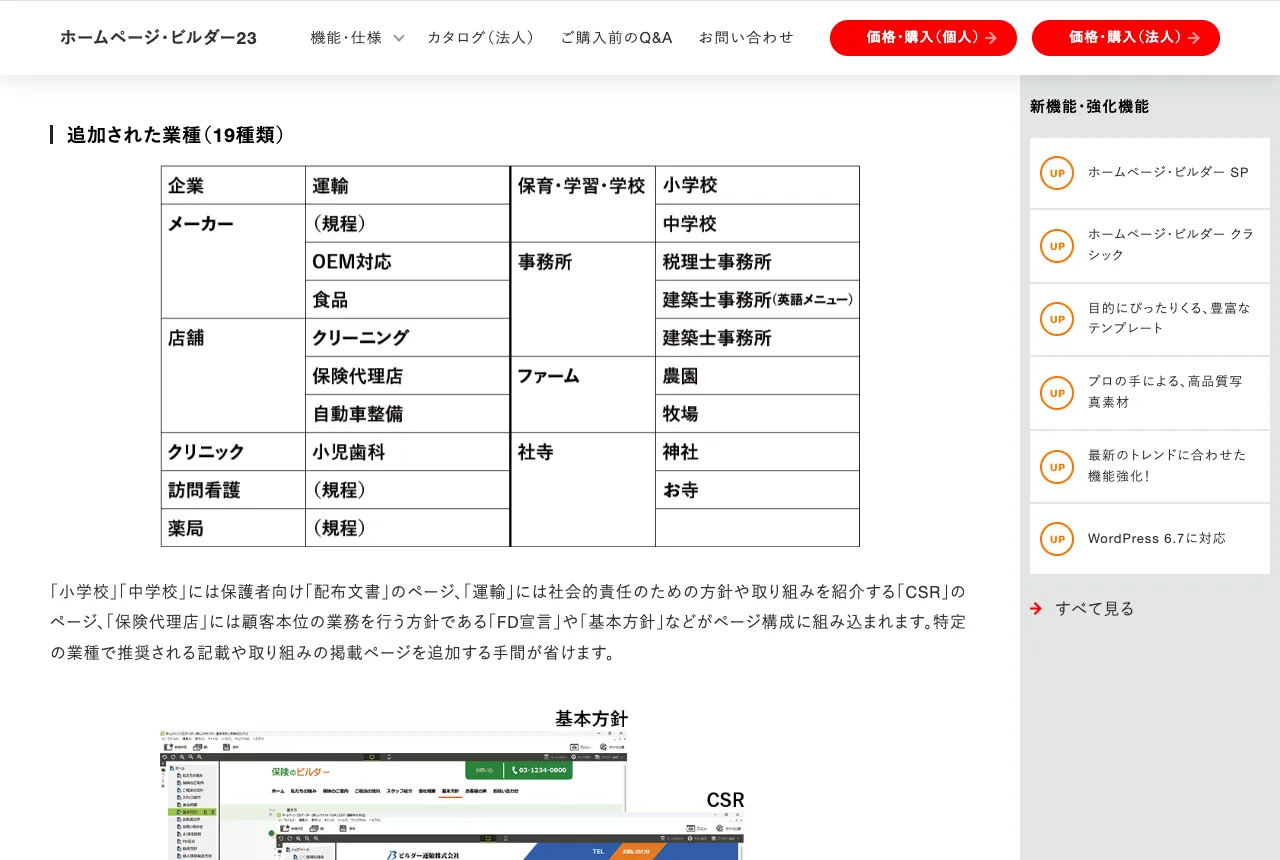The height and width of the screenshot is (860, 1280).
Task: Click the 追加された業種（19種類） heading
Action: [x=176, y=135]
